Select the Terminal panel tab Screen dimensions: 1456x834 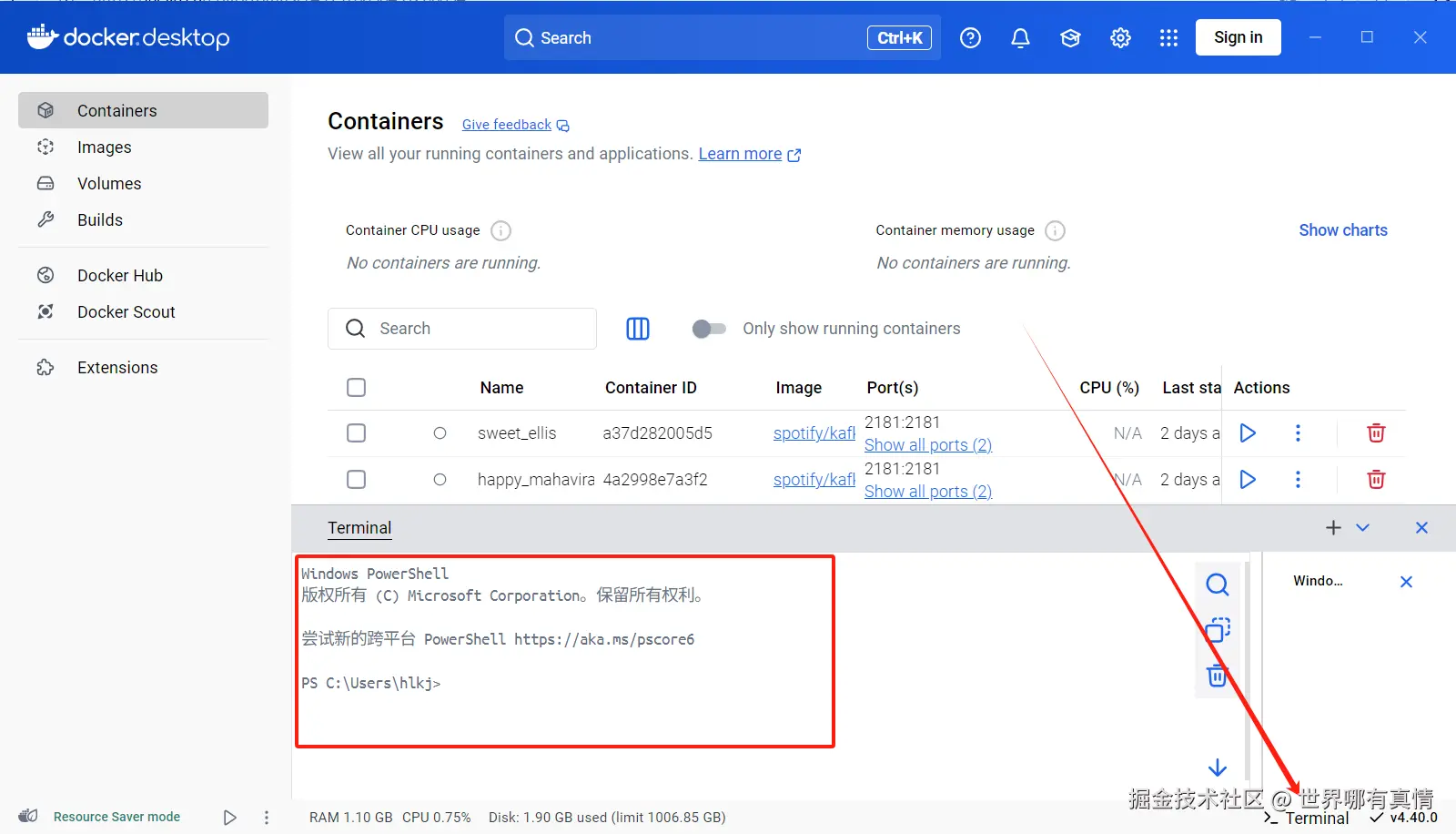tap(359, 528)
